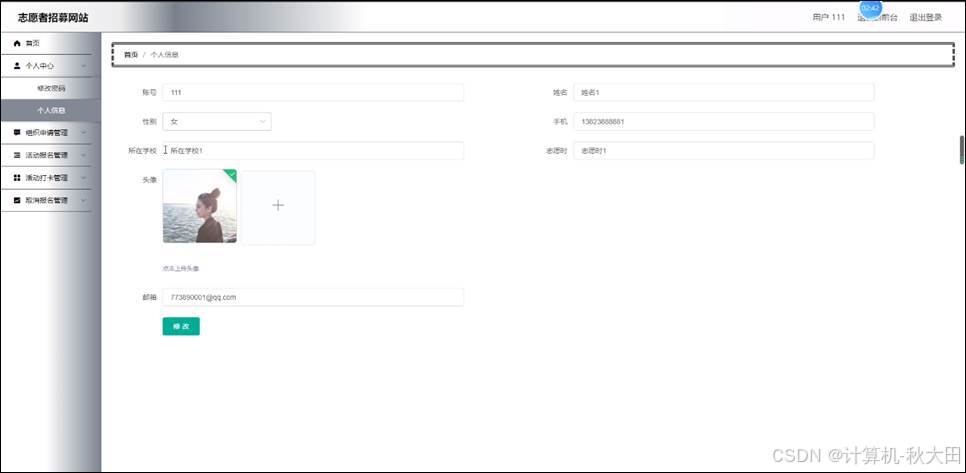
Task: Click the 手机 phone number field
Action: pyautogui.click(x=723, y=122)
